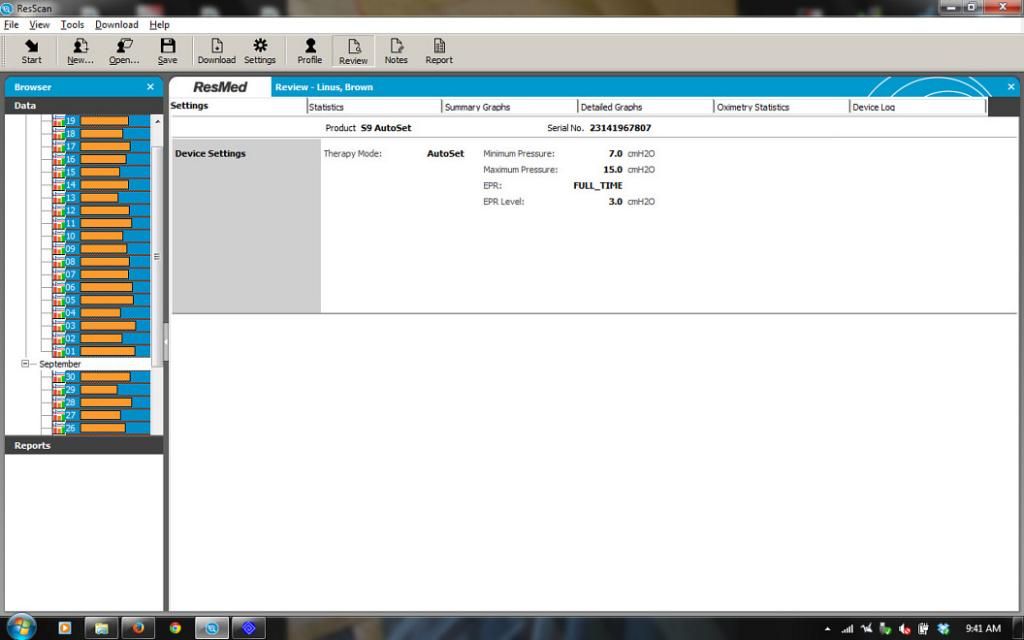
Task: Open Google Chrome from the taskbar
Action: [175, 628]
